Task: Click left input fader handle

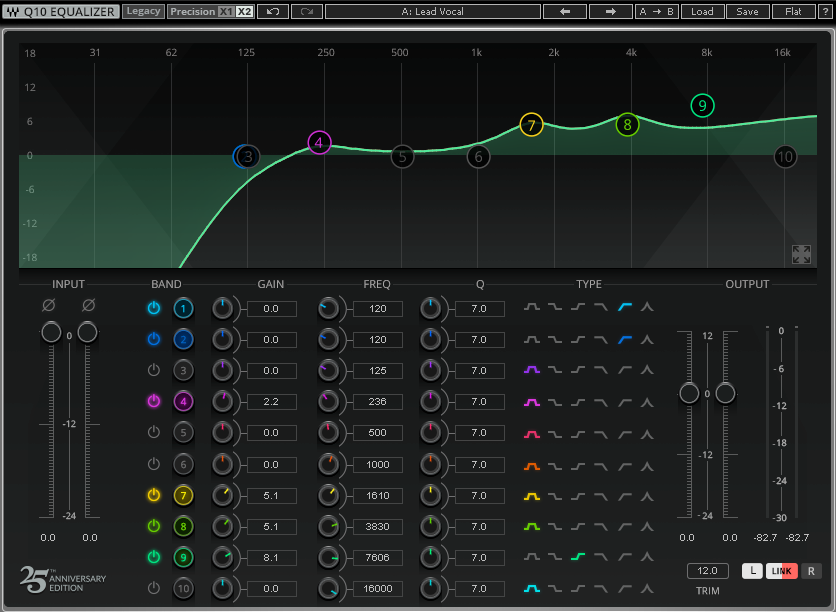Action: tap(51, 332)
